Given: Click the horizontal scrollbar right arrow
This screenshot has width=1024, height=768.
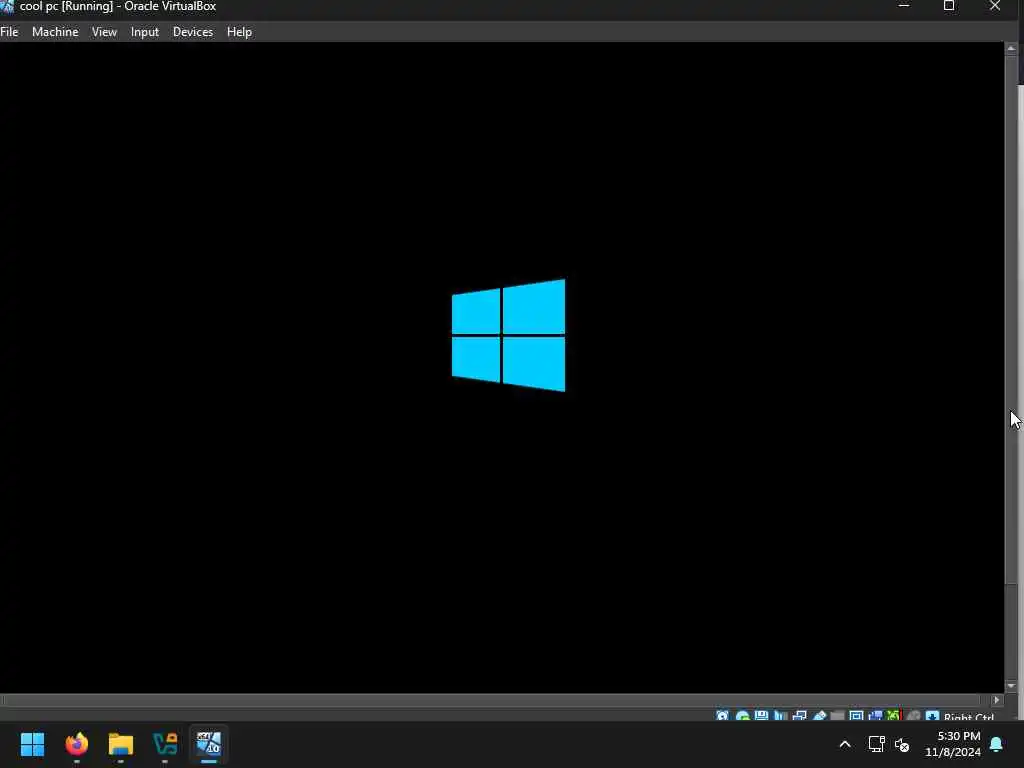Looking at the screenshot, I should tap(997, 699).
